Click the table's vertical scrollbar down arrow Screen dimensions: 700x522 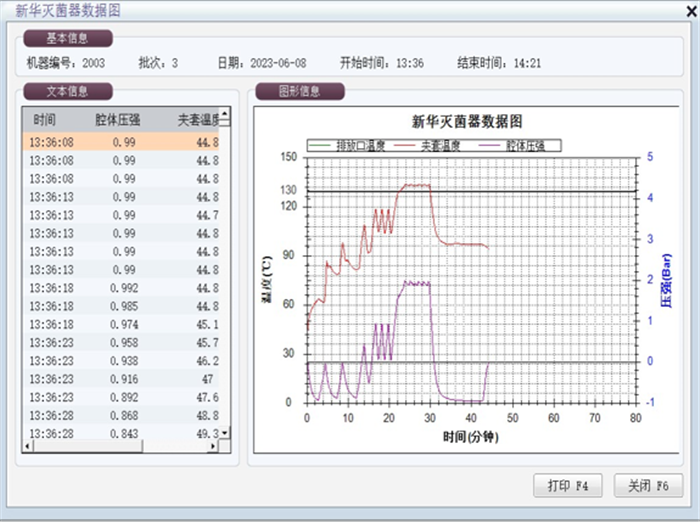pyautogui.click(x=225, y=433)
